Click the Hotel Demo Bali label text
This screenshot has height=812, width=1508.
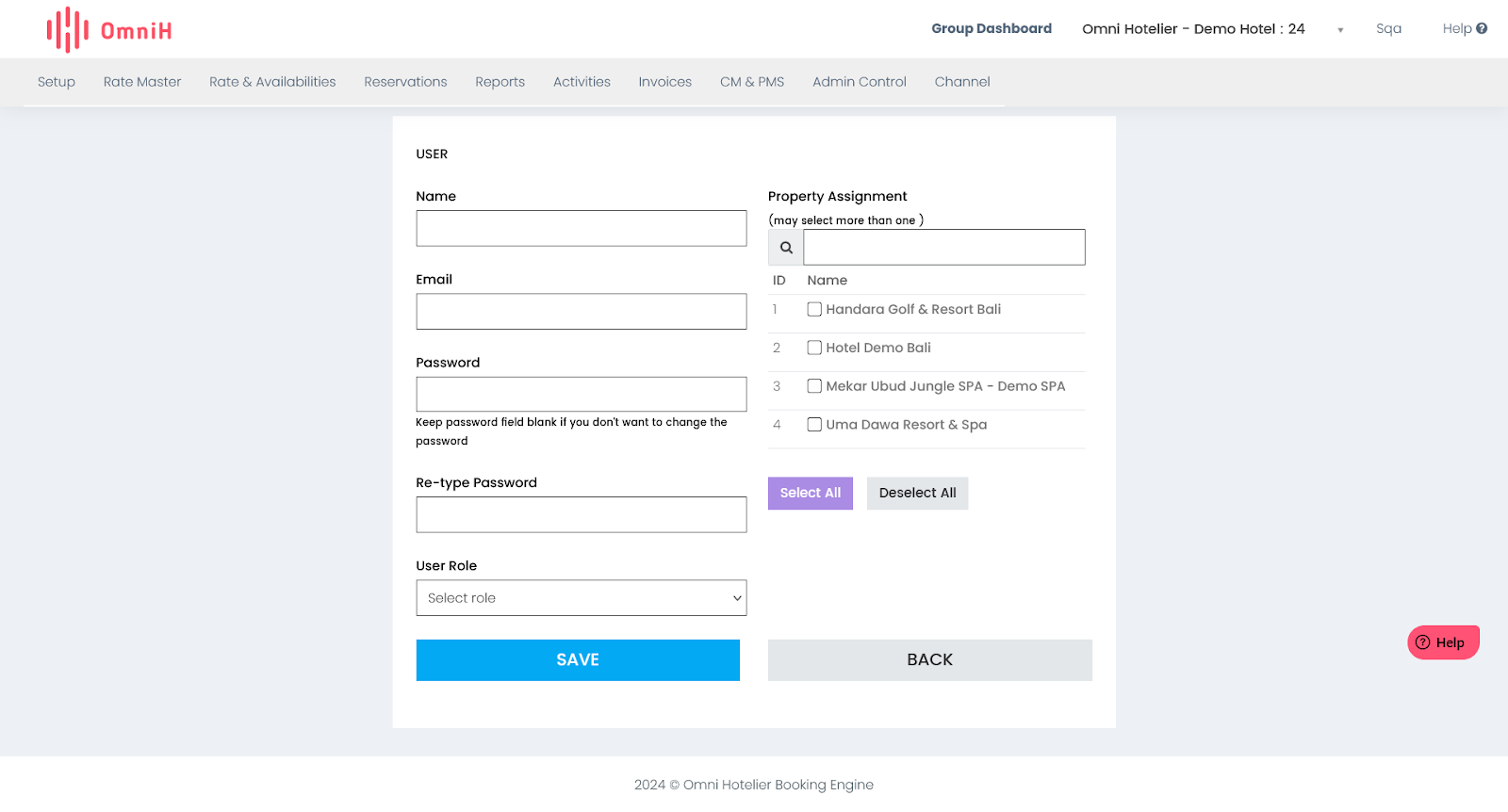(x=878, y=348)
